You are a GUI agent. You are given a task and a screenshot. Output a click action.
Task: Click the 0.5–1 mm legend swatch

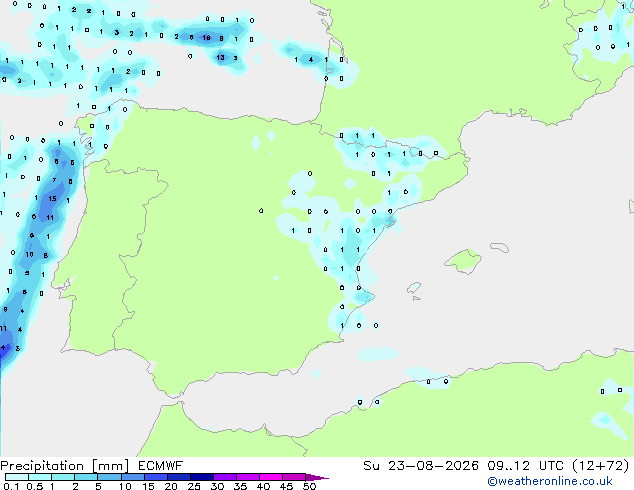[x=40, y=477]
